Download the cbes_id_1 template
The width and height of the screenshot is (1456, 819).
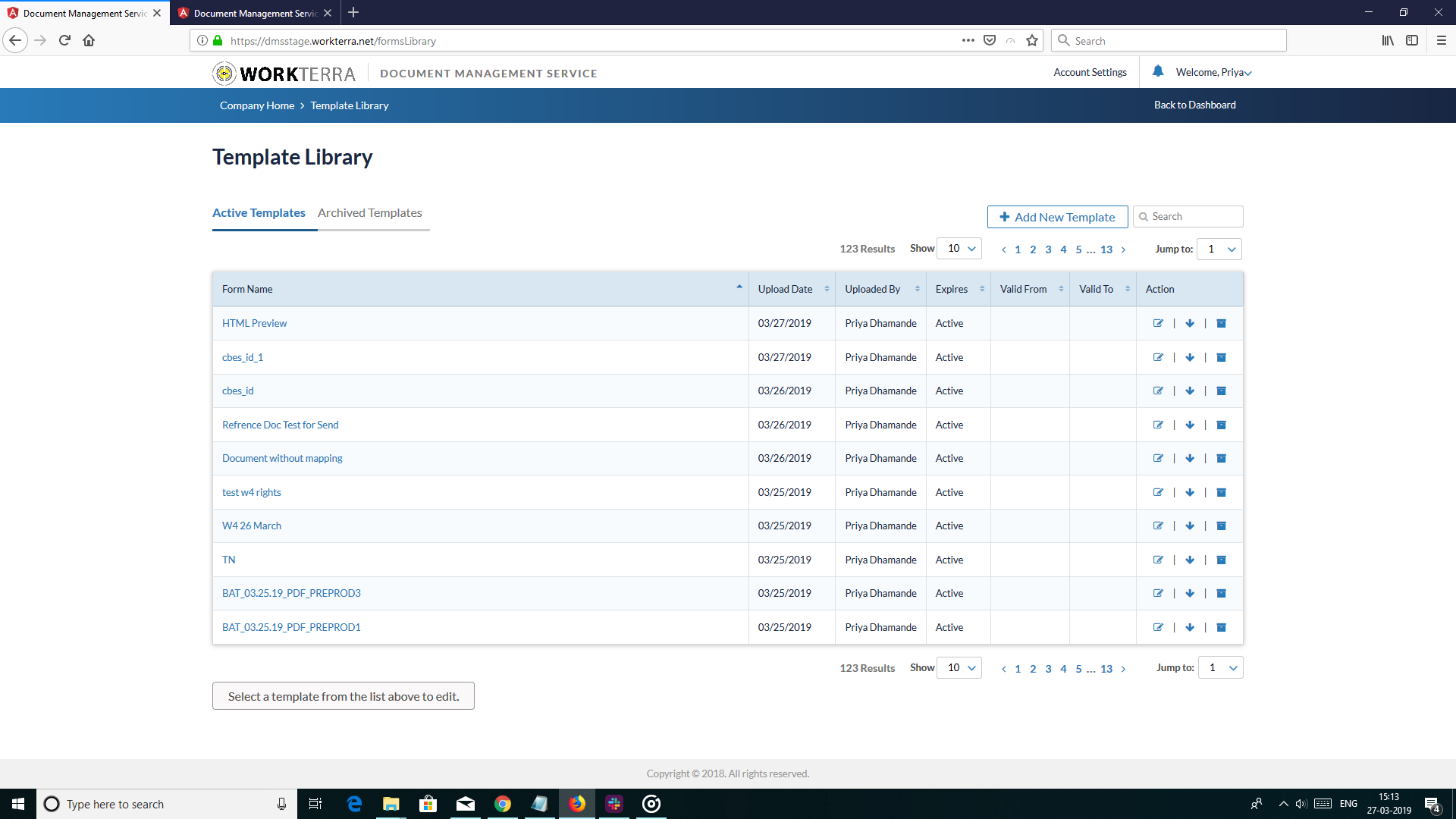pyautogui.click(x=1190, y=357)
